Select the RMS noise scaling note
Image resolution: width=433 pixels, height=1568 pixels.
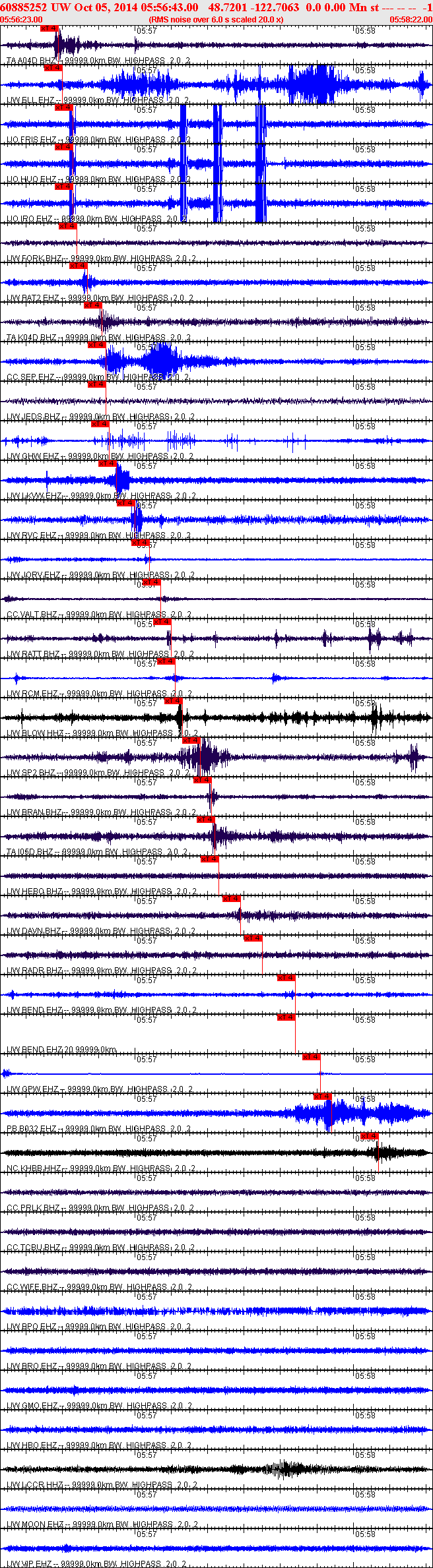[x=216, y=20]
